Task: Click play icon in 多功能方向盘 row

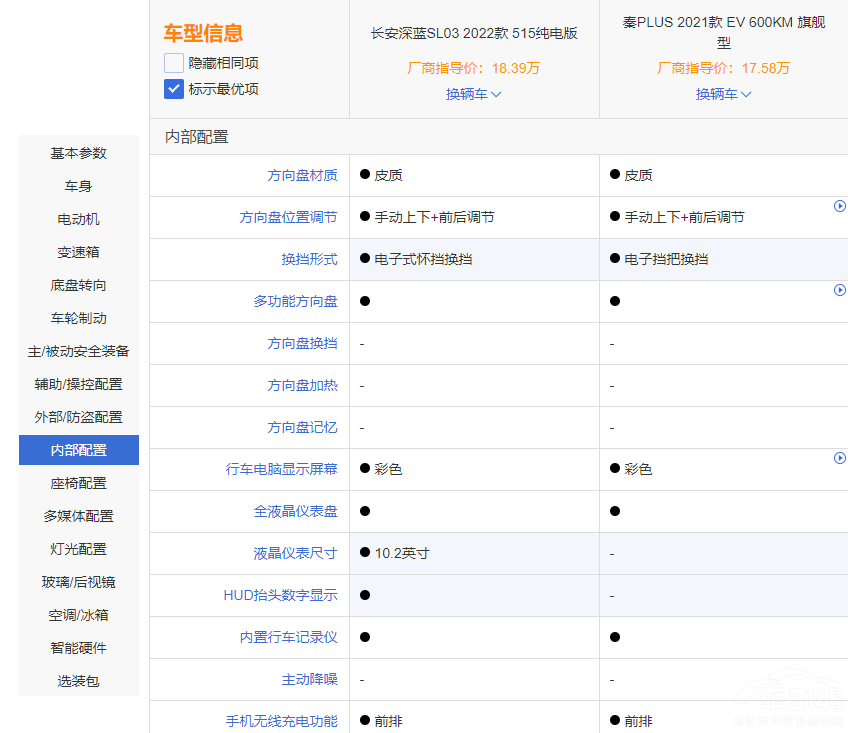Action: pyautogui.click(x=840, y=290)
